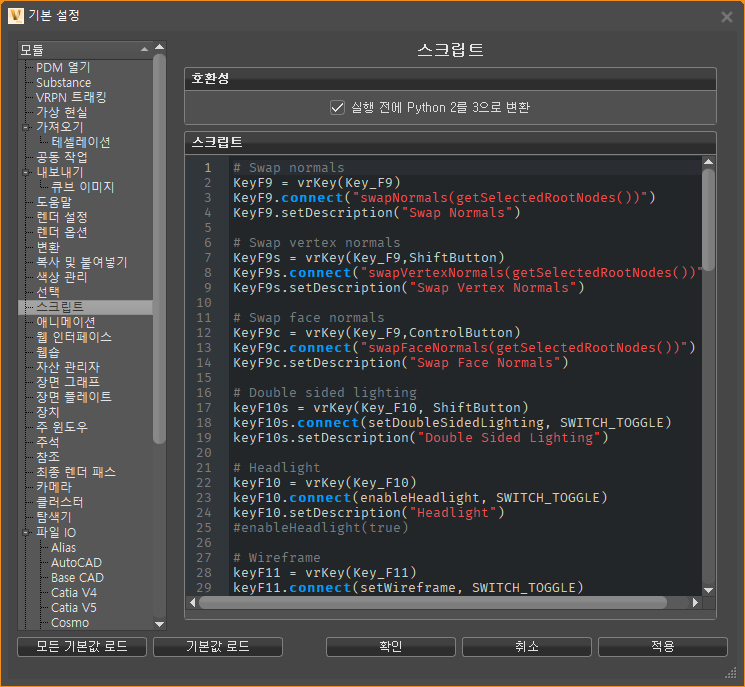Select 장면 플레이트 module
Viewport: 745px width, 687px height.
click(x=74, y=397)
